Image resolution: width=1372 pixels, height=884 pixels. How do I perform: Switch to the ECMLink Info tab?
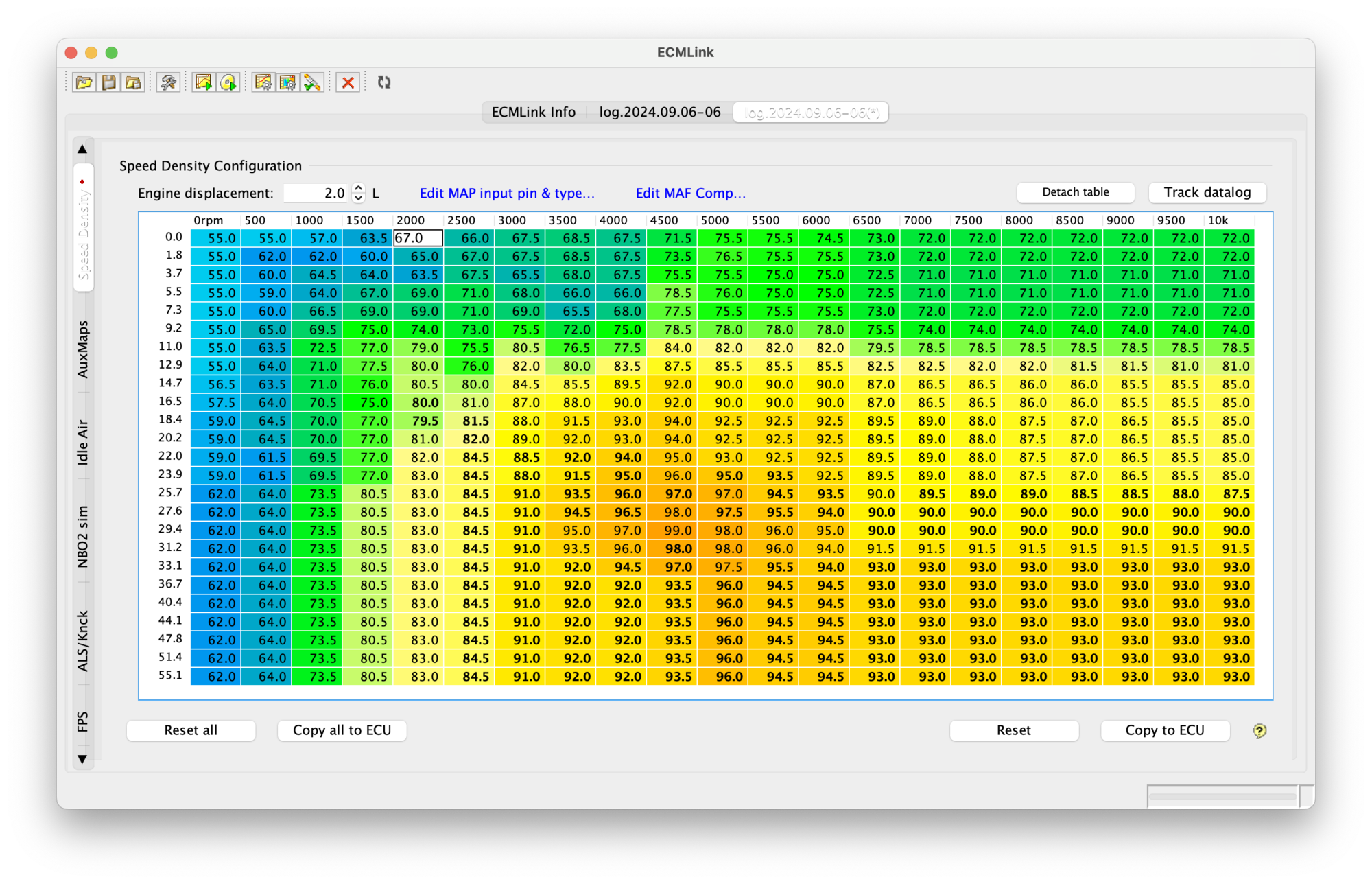click(533, 112)
